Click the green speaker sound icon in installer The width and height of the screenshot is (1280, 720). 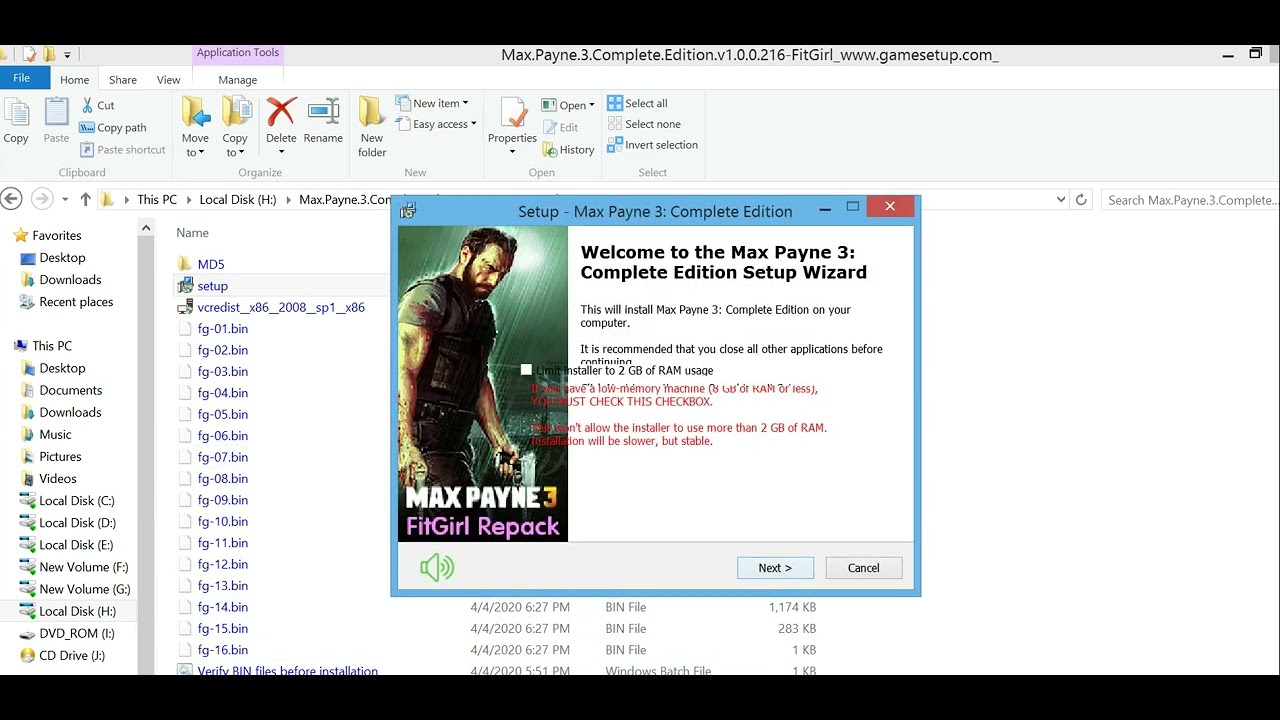coord(437,568)
